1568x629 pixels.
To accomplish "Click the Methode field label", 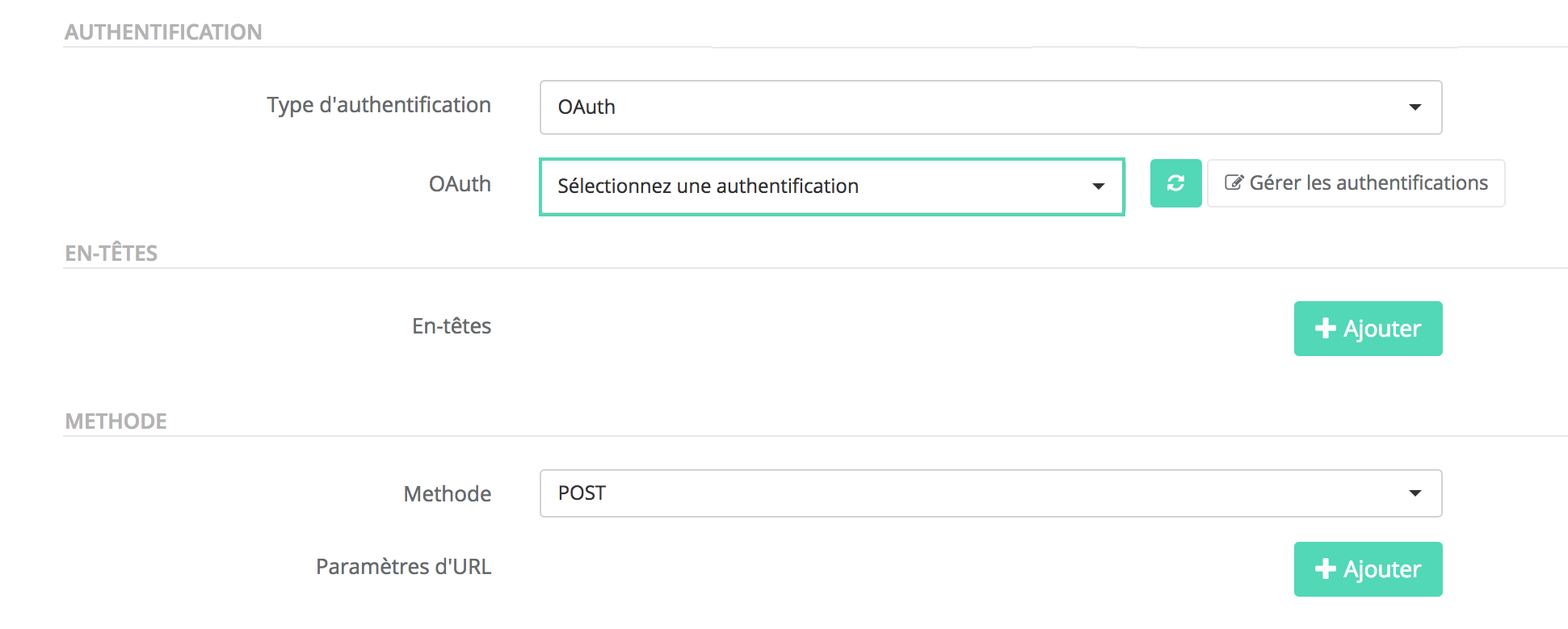I will coord(447,494).
